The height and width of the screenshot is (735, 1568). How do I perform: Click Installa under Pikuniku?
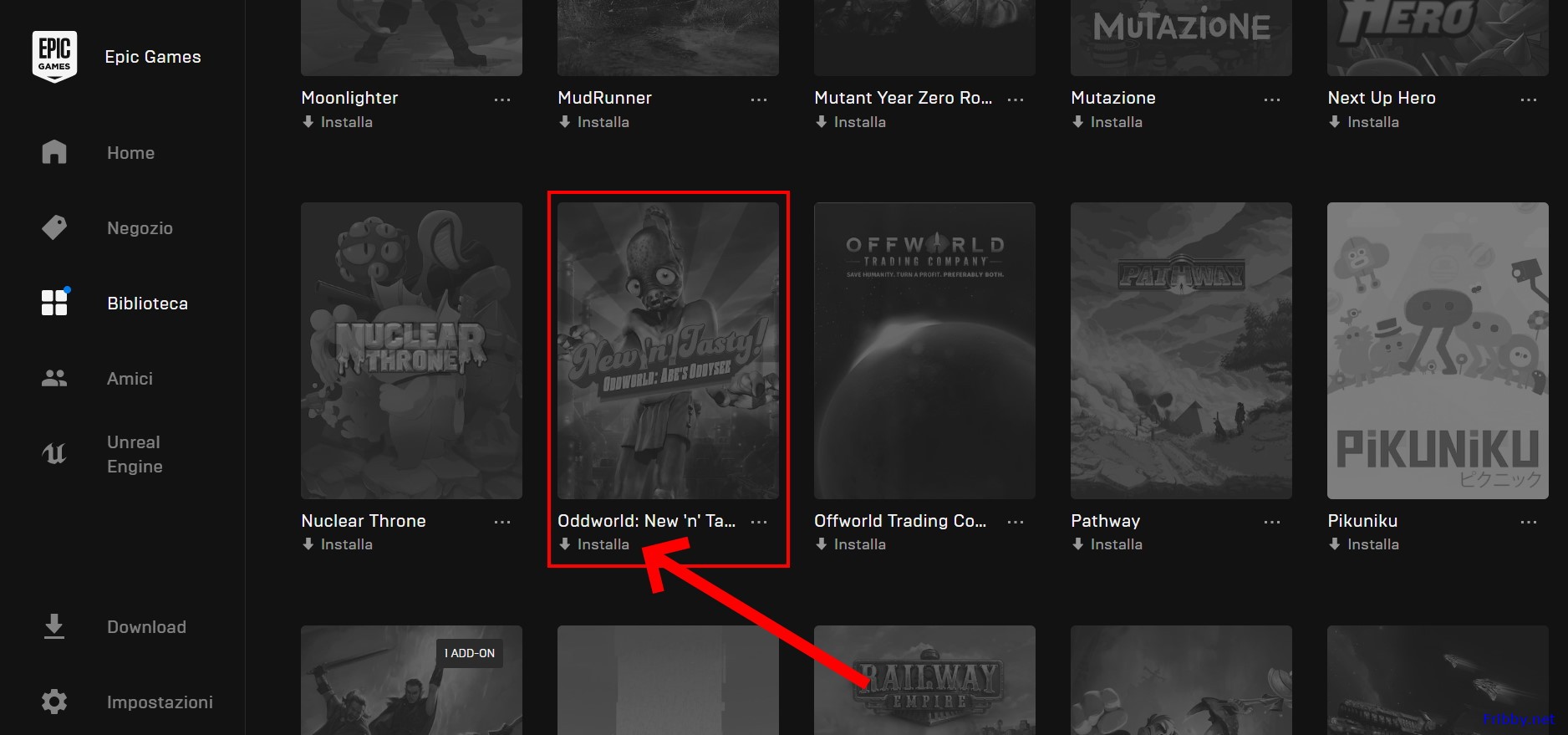pos(1364,544)
